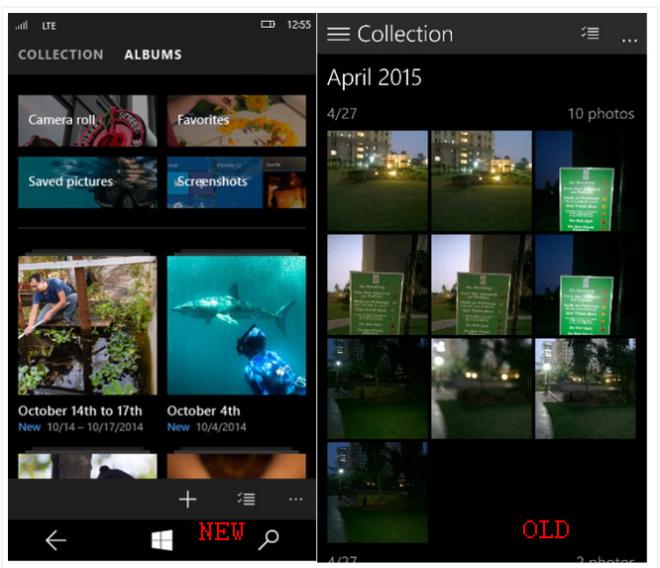This screenshot has height=568, width=660.
Task: Tap the 4/27 date group header
Action: pos(342,114)
